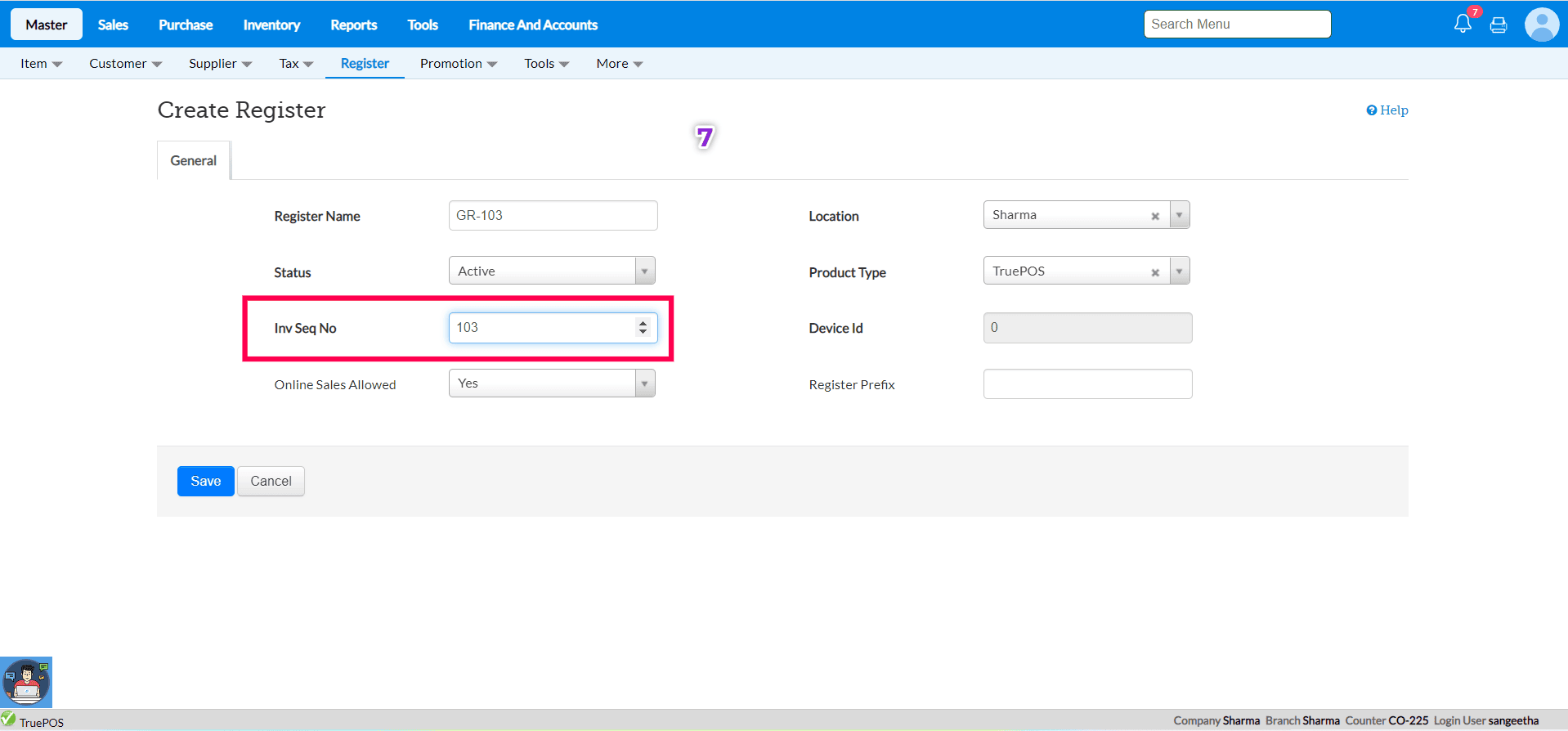Increase the Inv Seq No value
This screenshot has width=1568, height=731.
click(643, 322)
